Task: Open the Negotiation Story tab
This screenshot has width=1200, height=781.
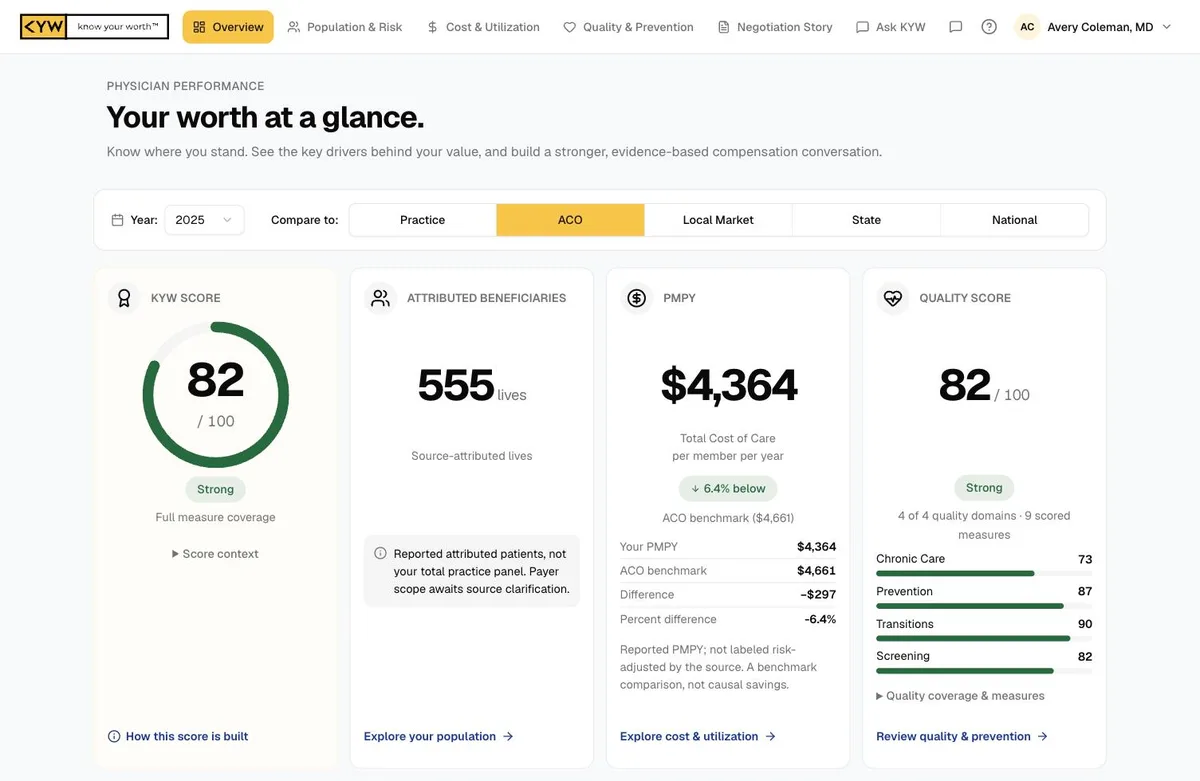Action: pos(775,27)
